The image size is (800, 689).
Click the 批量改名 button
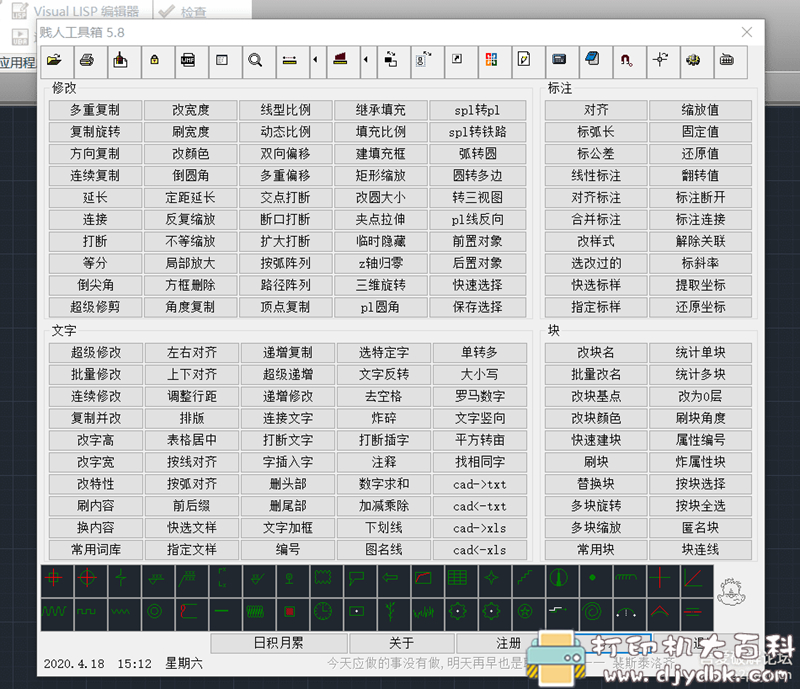[596, 374]
